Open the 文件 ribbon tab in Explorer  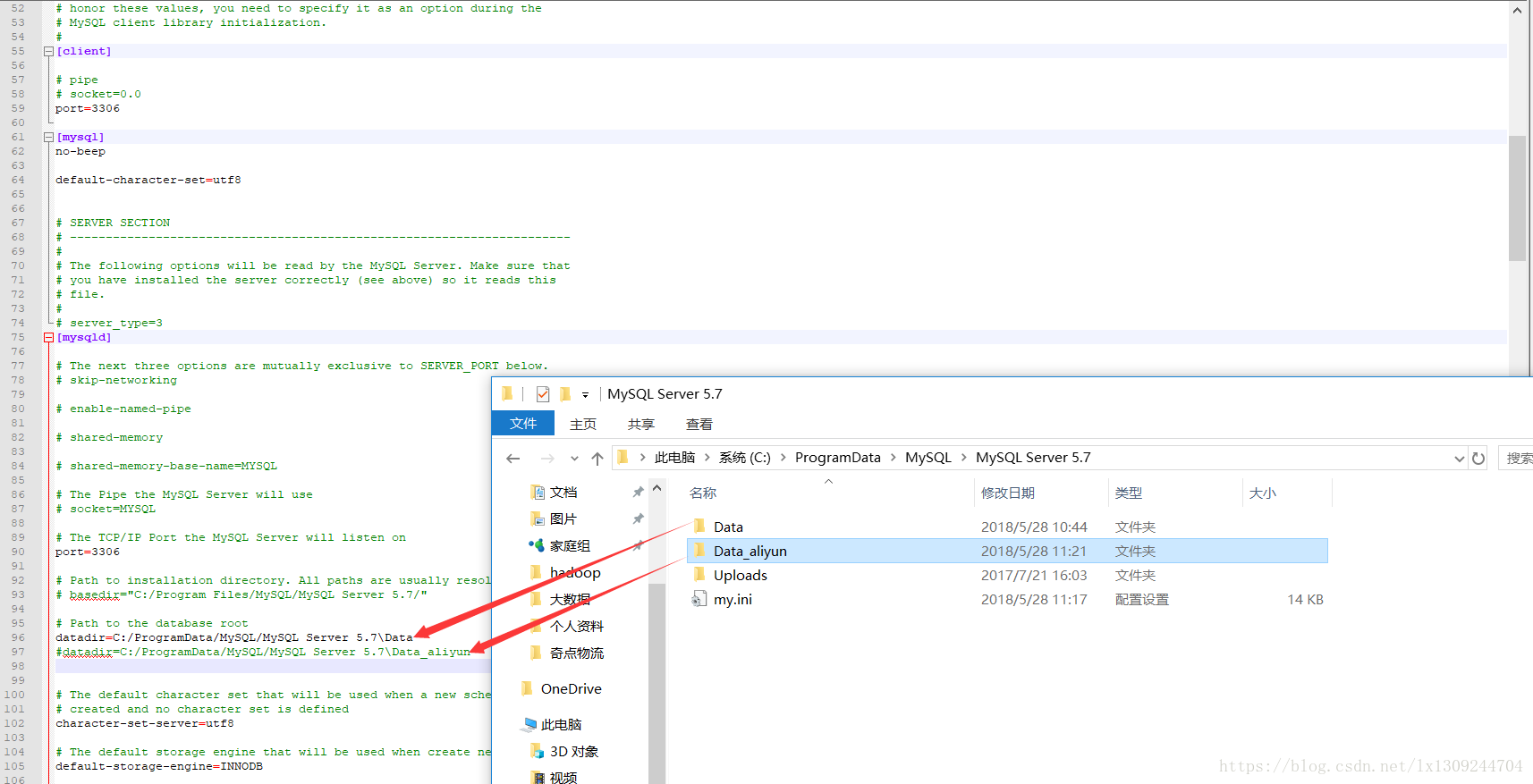click(523, 424)
